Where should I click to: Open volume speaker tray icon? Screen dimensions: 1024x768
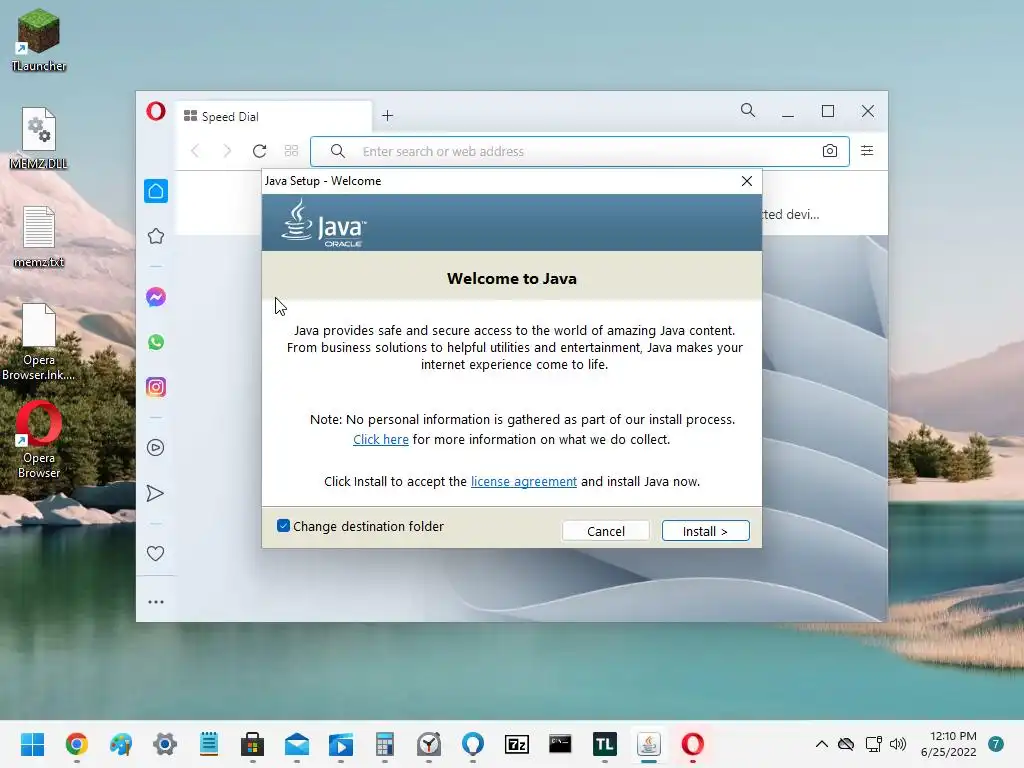click(898, 744)
